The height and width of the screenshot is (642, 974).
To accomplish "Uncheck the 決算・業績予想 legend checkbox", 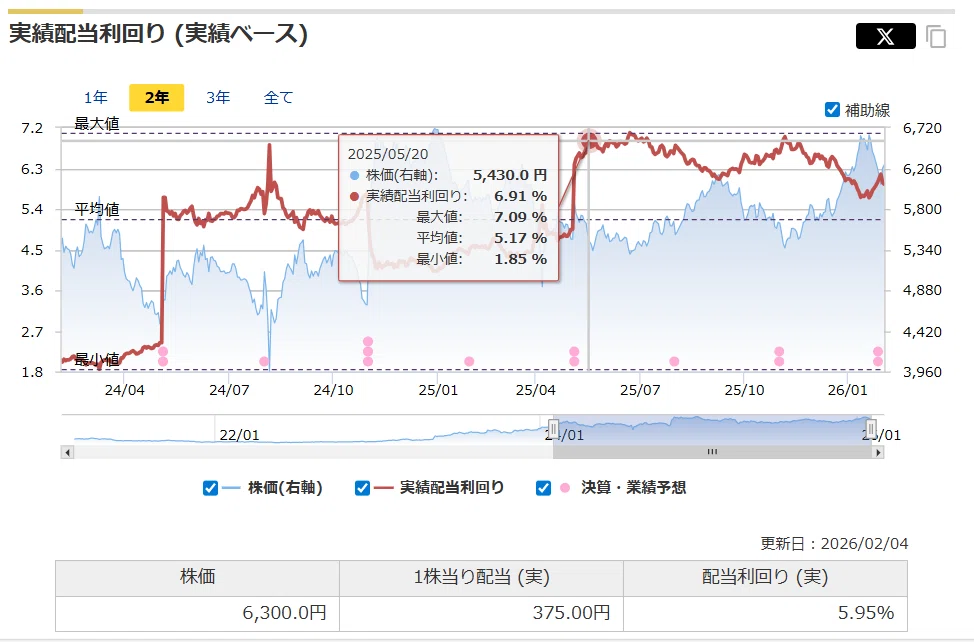I will pyautogui.click(x=544, y=488).
